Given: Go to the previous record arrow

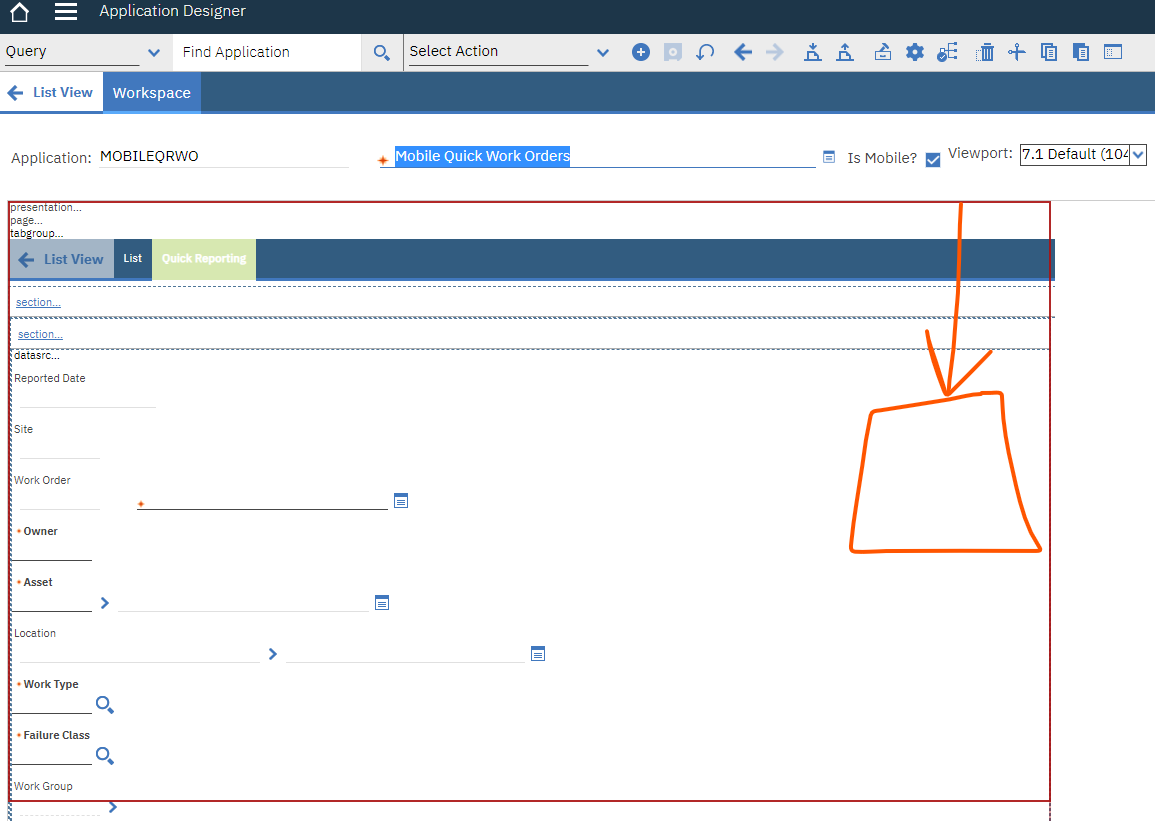Looking at the screenshot, I should click(x=742, y=52).
